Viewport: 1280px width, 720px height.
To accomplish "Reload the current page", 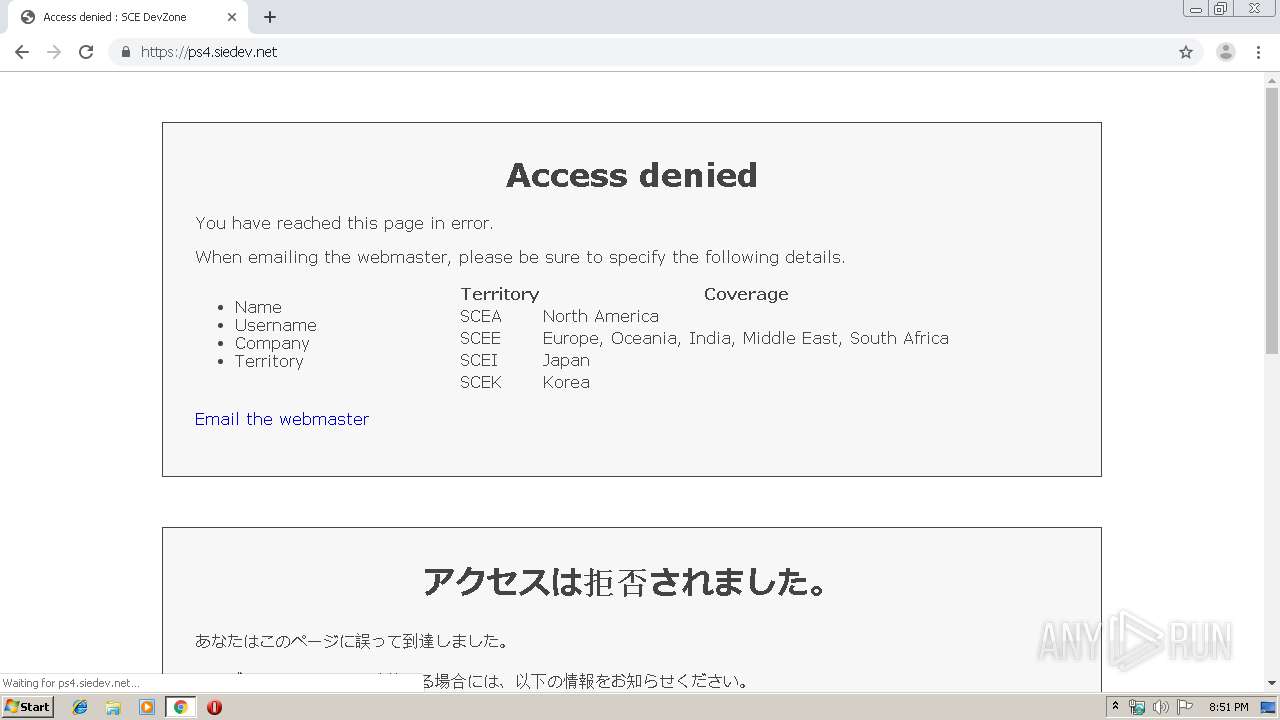I will pyautogui.click(x=86, y=52).
